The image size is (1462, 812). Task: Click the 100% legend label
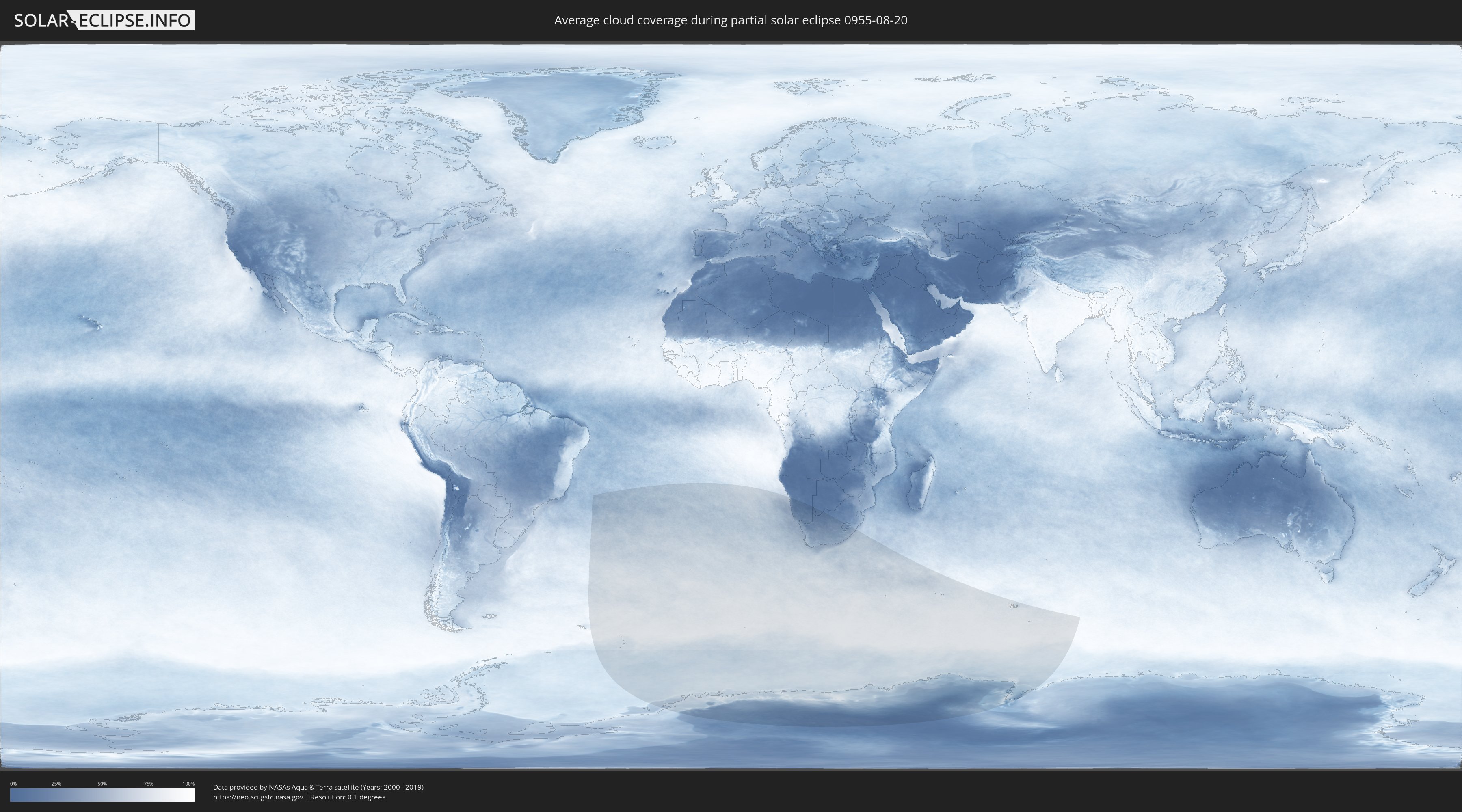click(188, 784)
